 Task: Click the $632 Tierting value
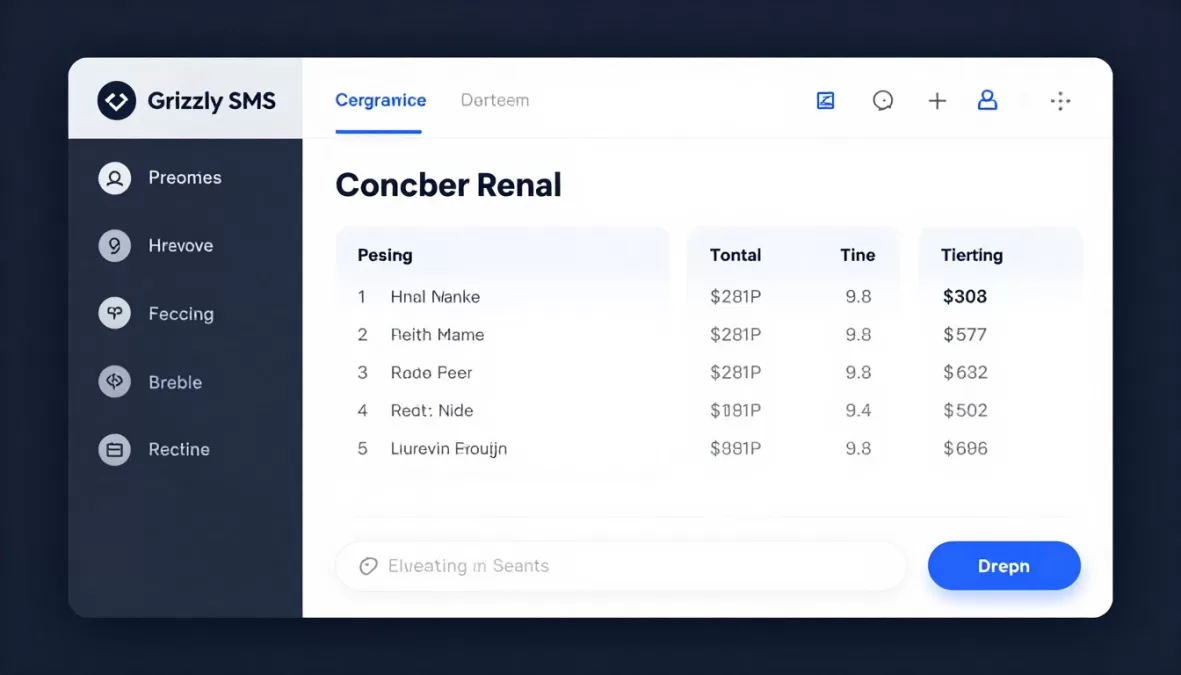(x=966, y=373)
